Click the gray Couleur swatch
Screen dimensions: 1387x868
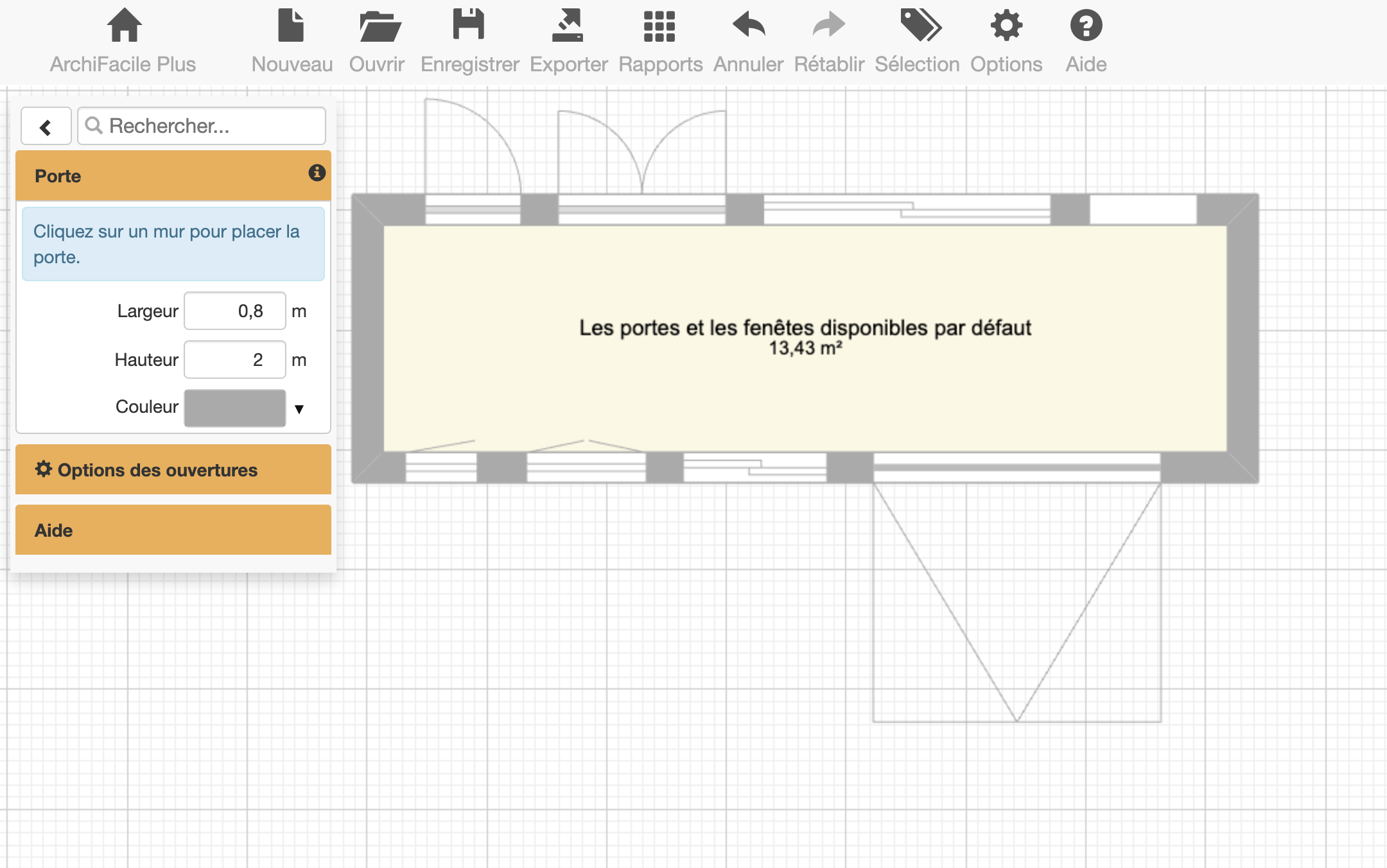coord(235,408)
